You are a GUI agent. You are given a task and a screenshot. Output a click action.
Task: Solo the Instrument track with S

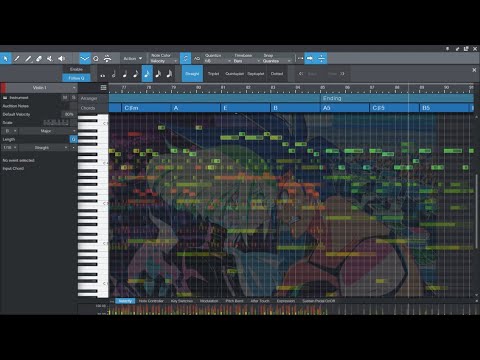click(x=74, y=97)
